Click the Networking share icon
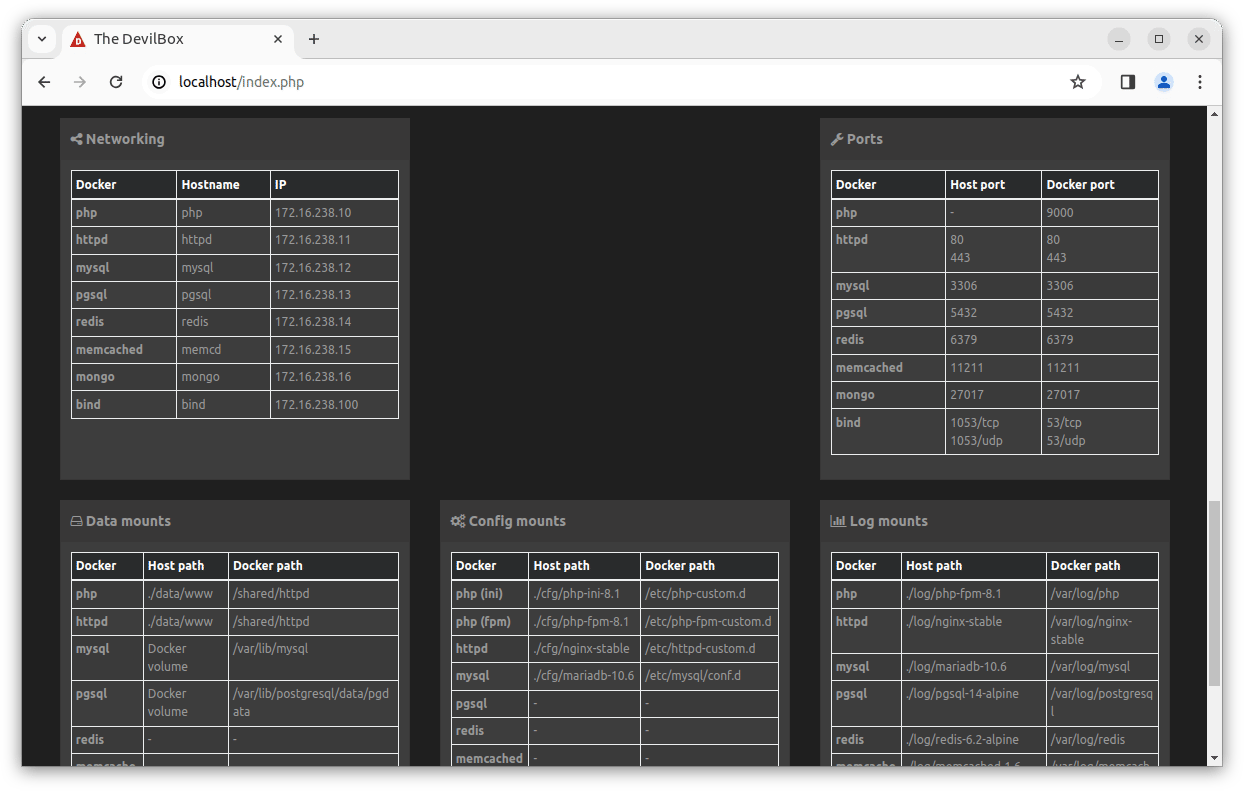The width and height of the screenshot is (1244, 791). tap(76, 139)
